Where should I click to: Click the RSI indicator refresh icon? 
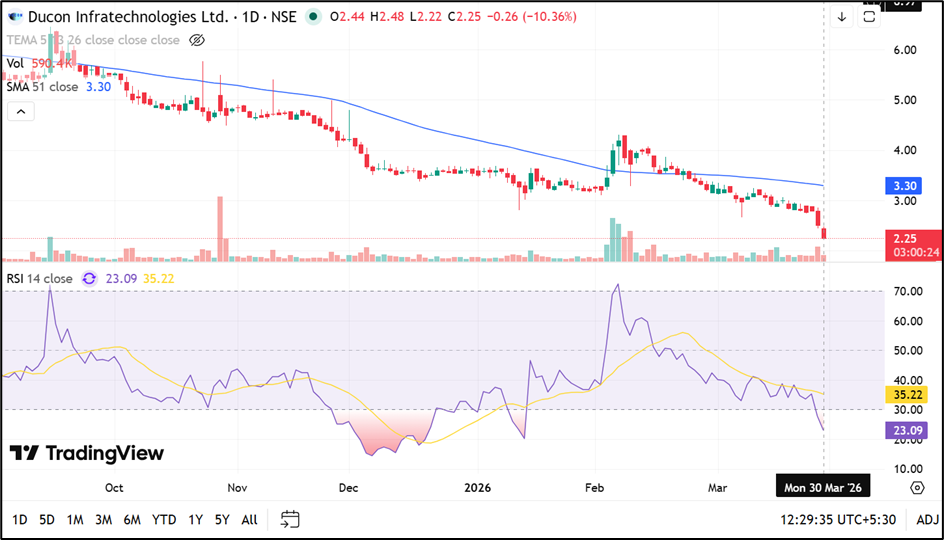89,279
